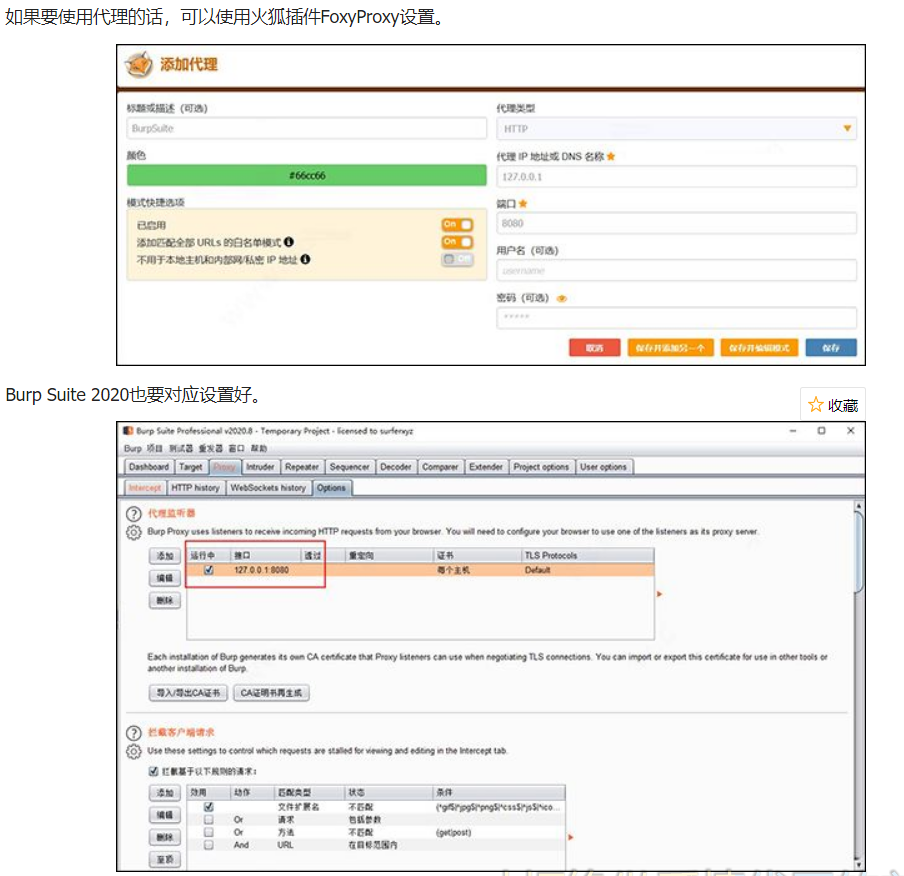
Task: Open the 项目 menu
Action: [154, 448]
